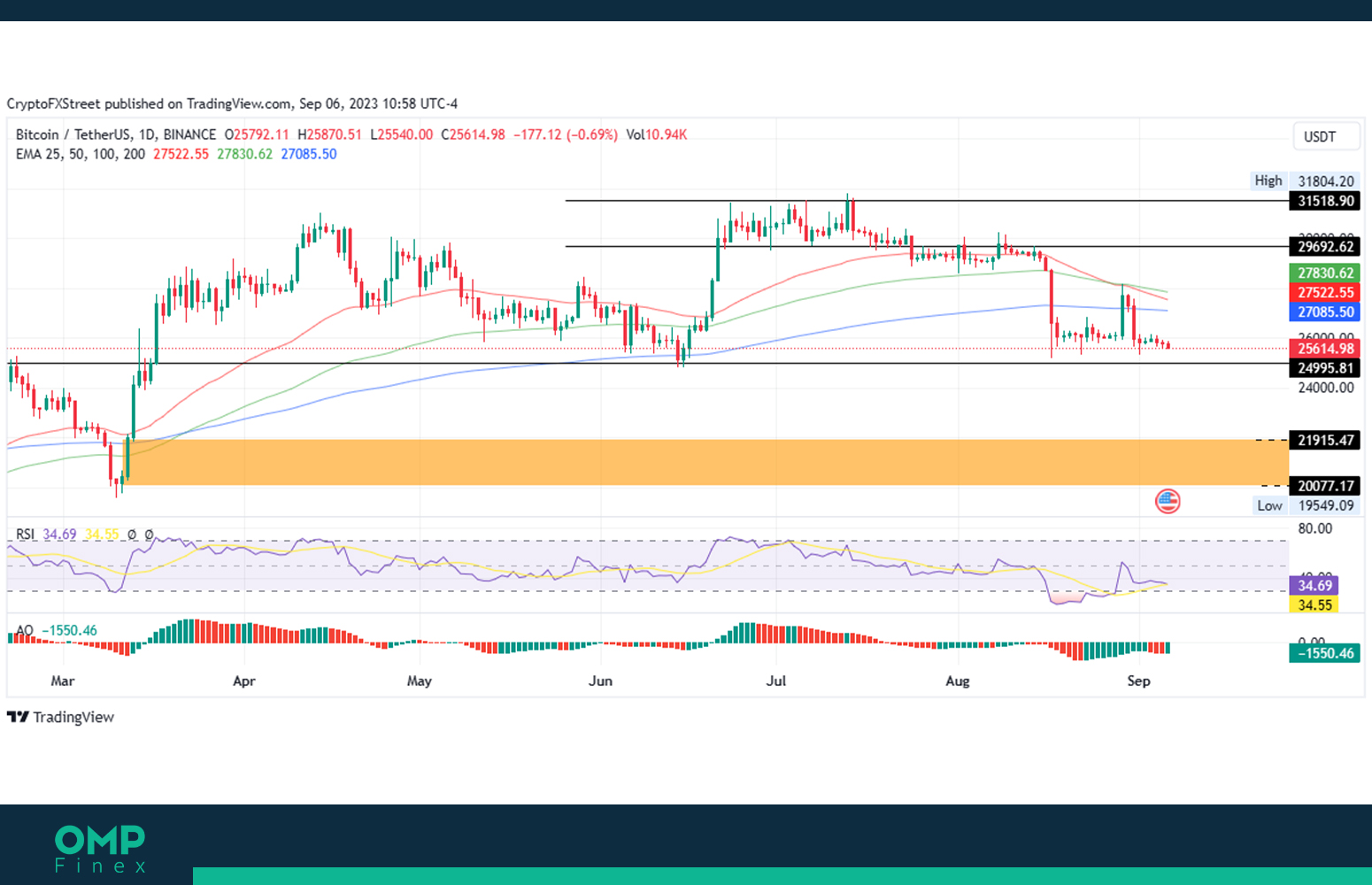
Task: Select the 29692.62 horizontal line price label
Action: point(1325,247)
